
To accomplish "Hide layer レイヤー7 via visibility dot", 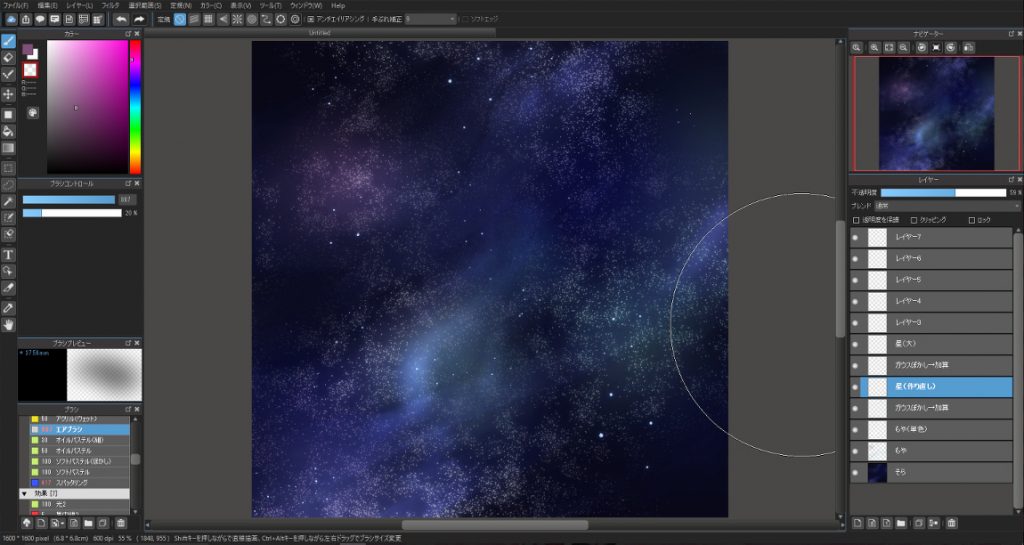I will coord(855,238).
